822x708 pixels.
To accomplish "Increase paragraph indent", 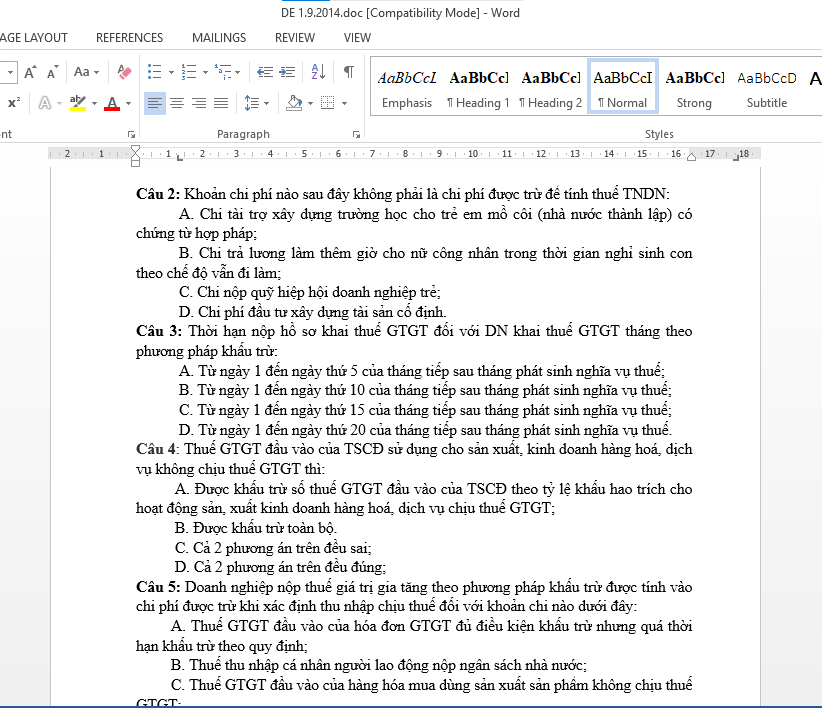I will coord(287,72).
